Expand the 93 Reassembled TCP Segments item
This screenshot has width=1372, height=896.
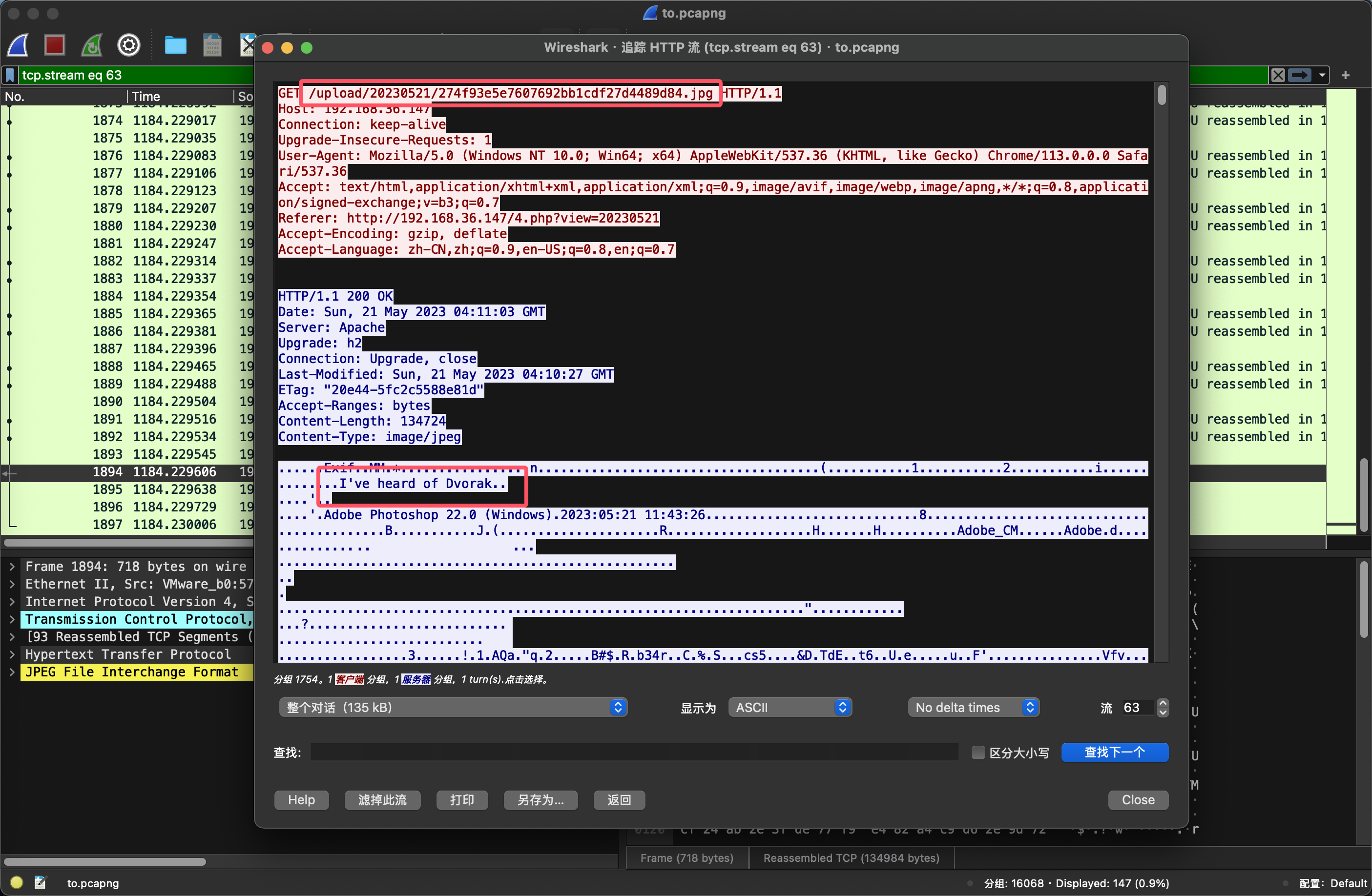[12, 637]
